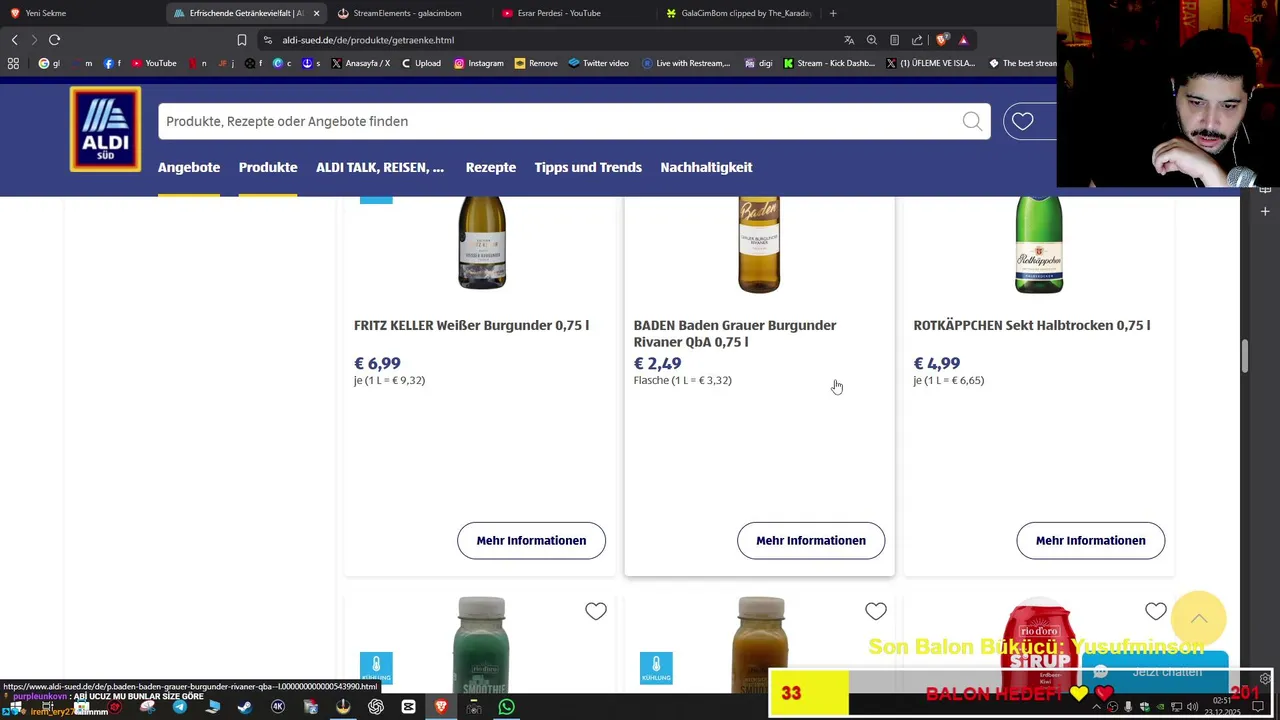
Task: Switch to StreamElements - galacimbom tab
Action: click(x=407, y=13)
